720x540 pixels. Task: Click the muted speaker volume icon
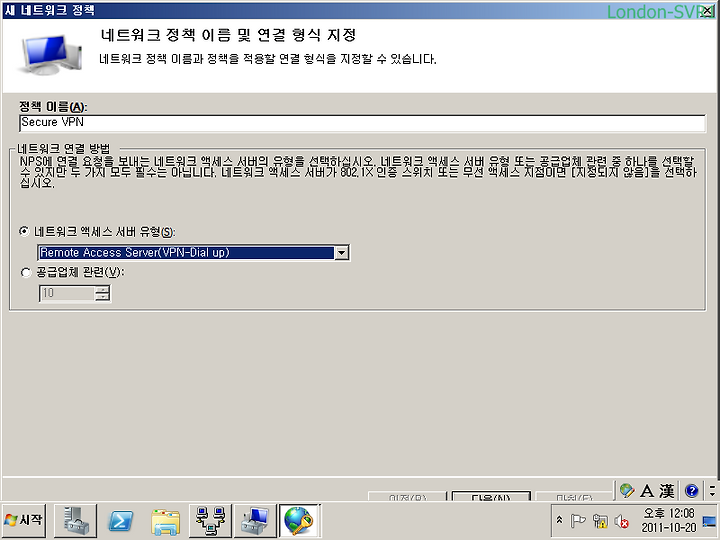pos(621,521)
